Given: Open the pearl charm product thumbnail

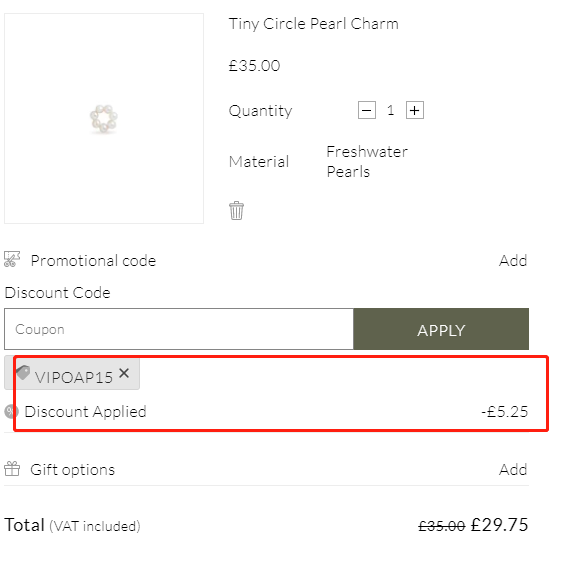Looking at the screenshot, I should pos(104,119).
